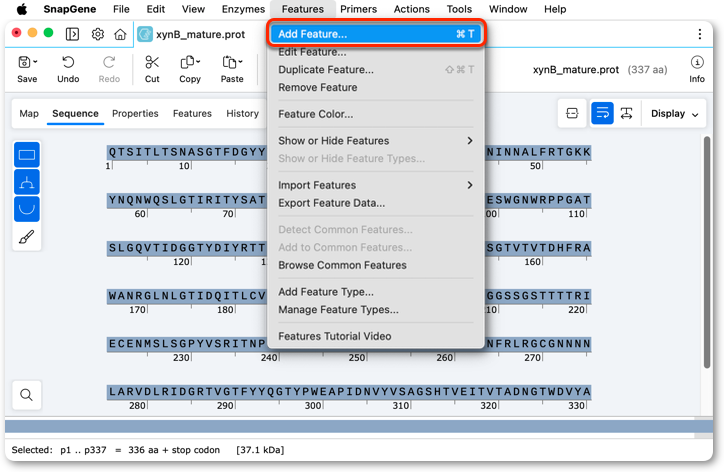Image resolution: width=724 pixels, height=472 pixels.
Task: Open the Primers menu
Action: tap(358, 9)
